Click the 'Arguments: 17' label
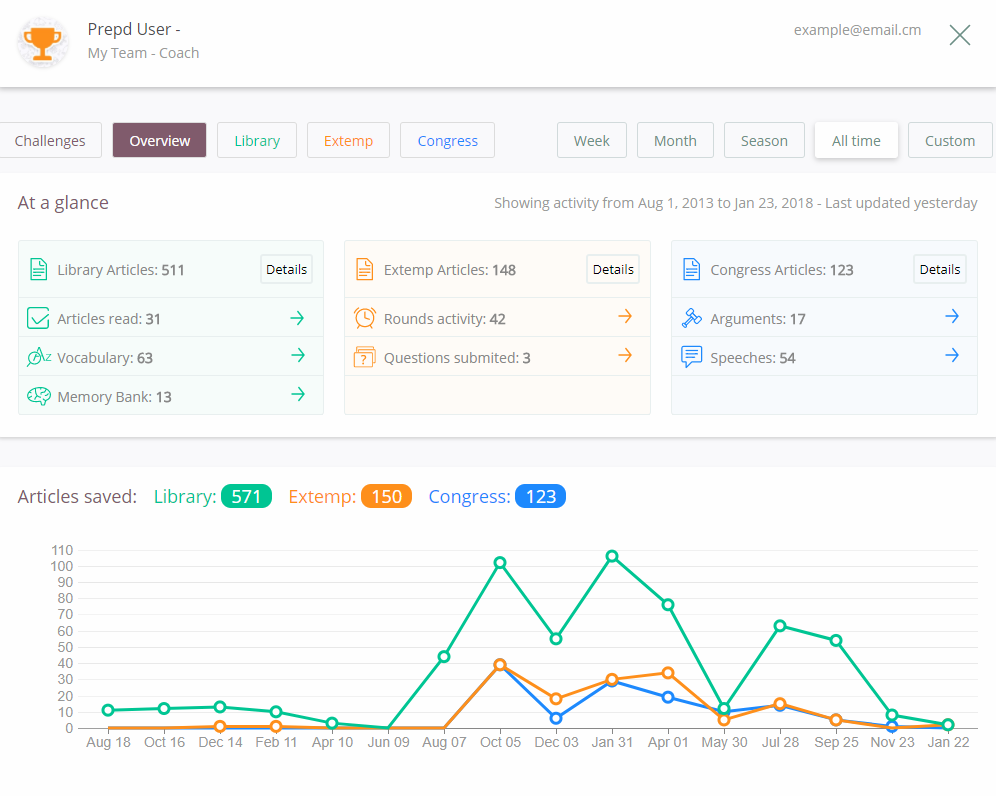The width and height of the screenshot is (996, 796). pyautogui.click(x=758, y=319)
